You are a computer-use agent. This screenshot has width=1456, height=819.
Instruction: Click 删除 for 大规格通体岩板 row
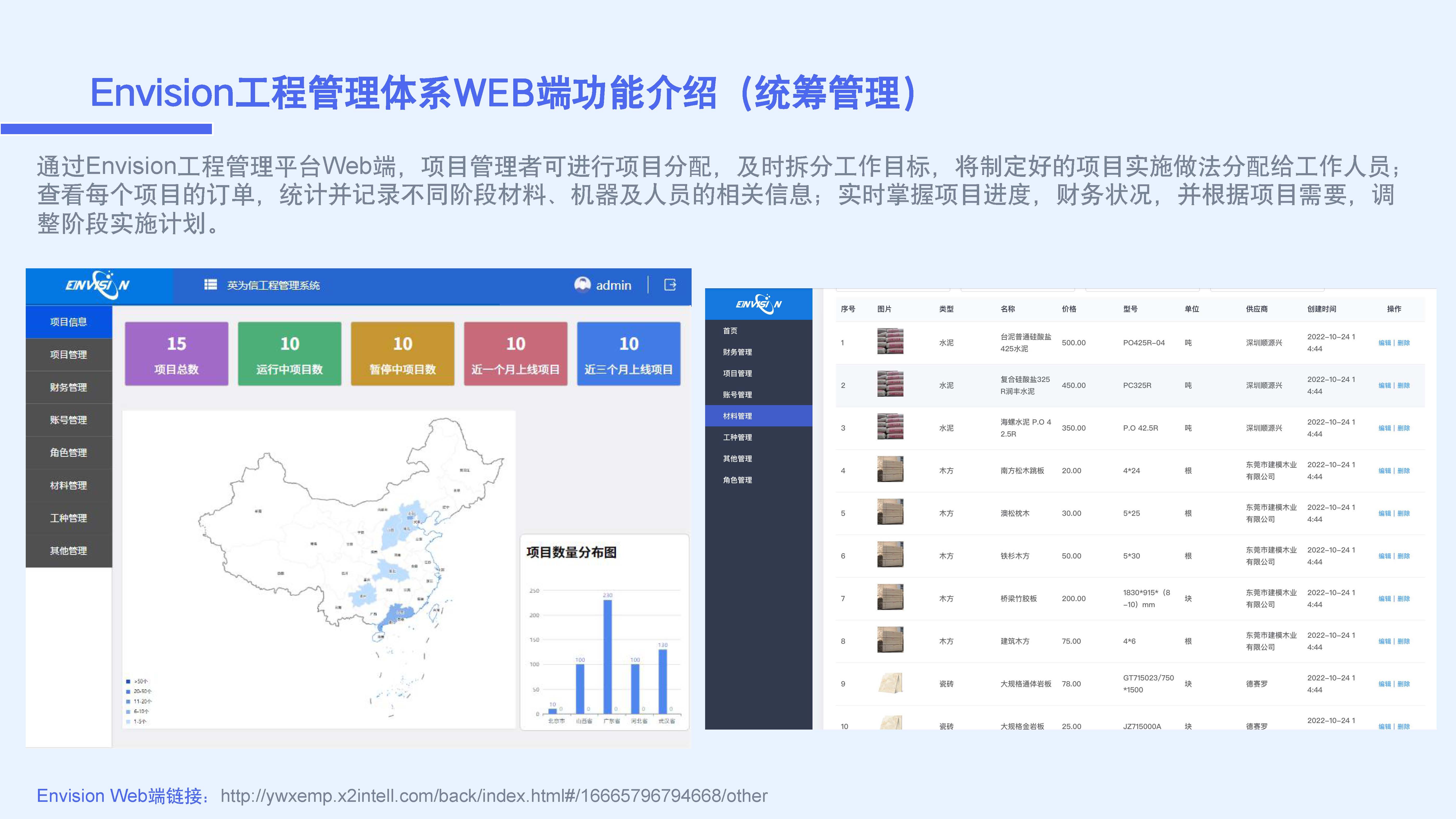[x=1403, y=684]
